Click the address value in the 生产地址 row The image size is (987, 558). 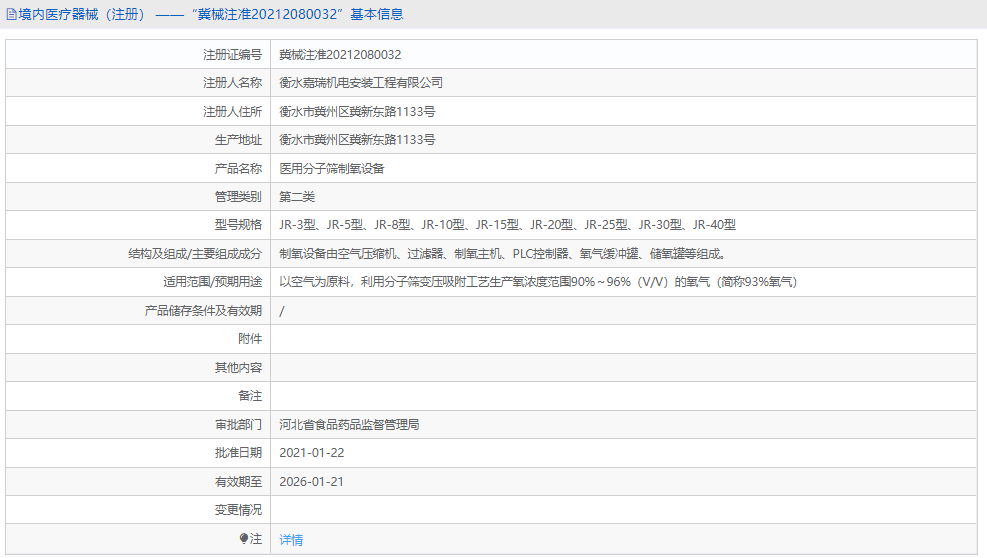click(x=357, y=140)
